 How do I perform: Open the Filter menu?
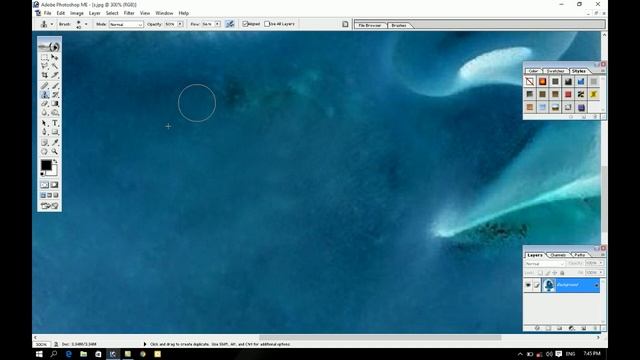click(x=129, y=13)
